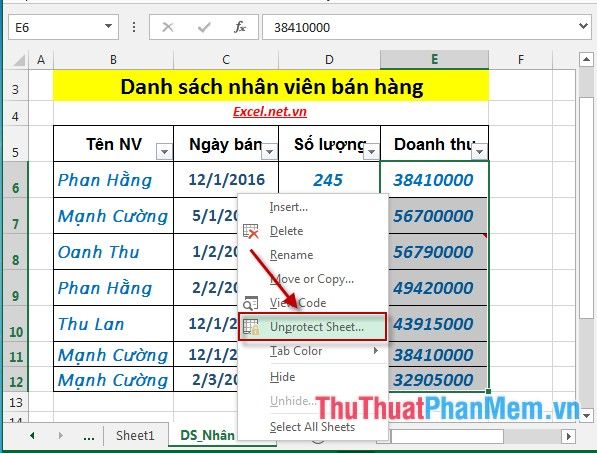The image size is (597, 453).
Task: Click the title cell Danh sách nhân viên bán hàng
Action: pos(271,86)
